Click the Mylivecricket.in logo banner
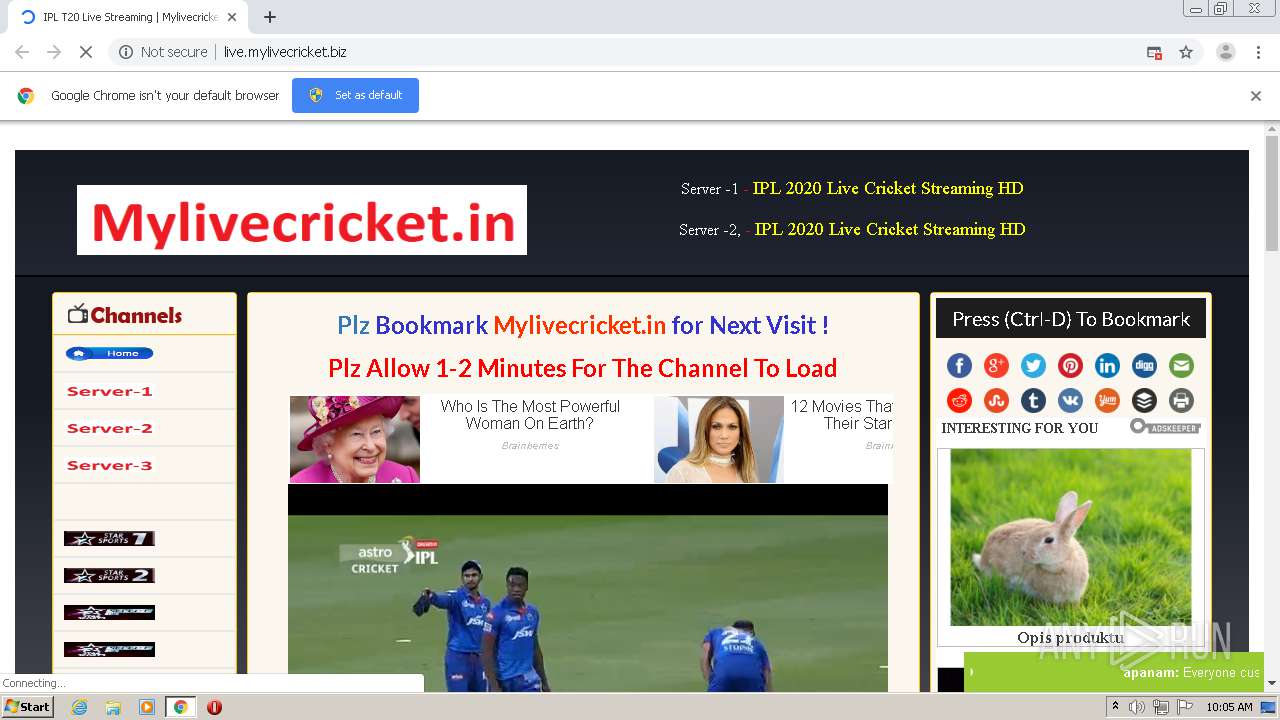This screenshot has height=720, width=1280. [x=302, y=220]
